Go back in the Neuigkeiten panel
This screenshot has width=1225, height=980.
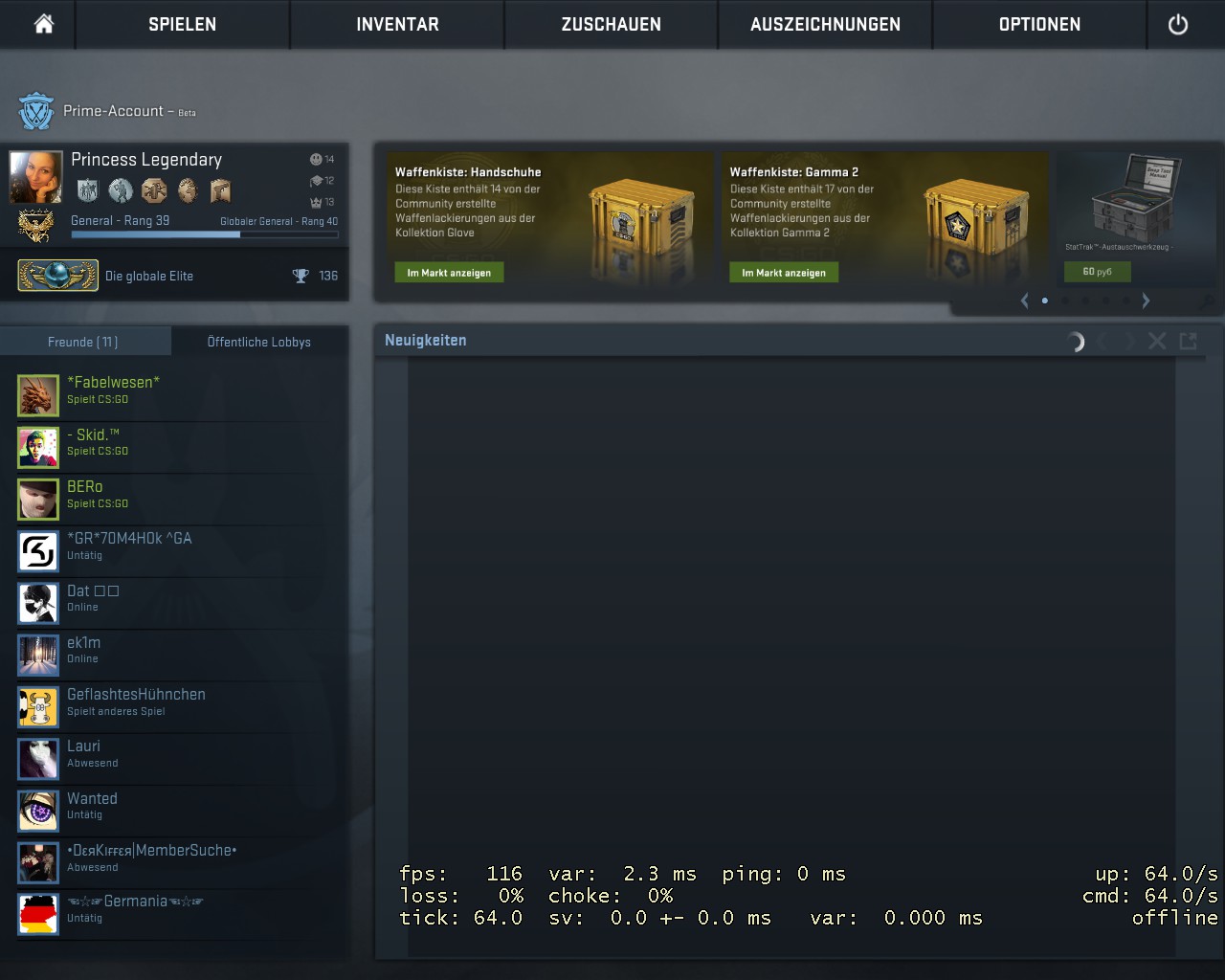point(1102,341)
